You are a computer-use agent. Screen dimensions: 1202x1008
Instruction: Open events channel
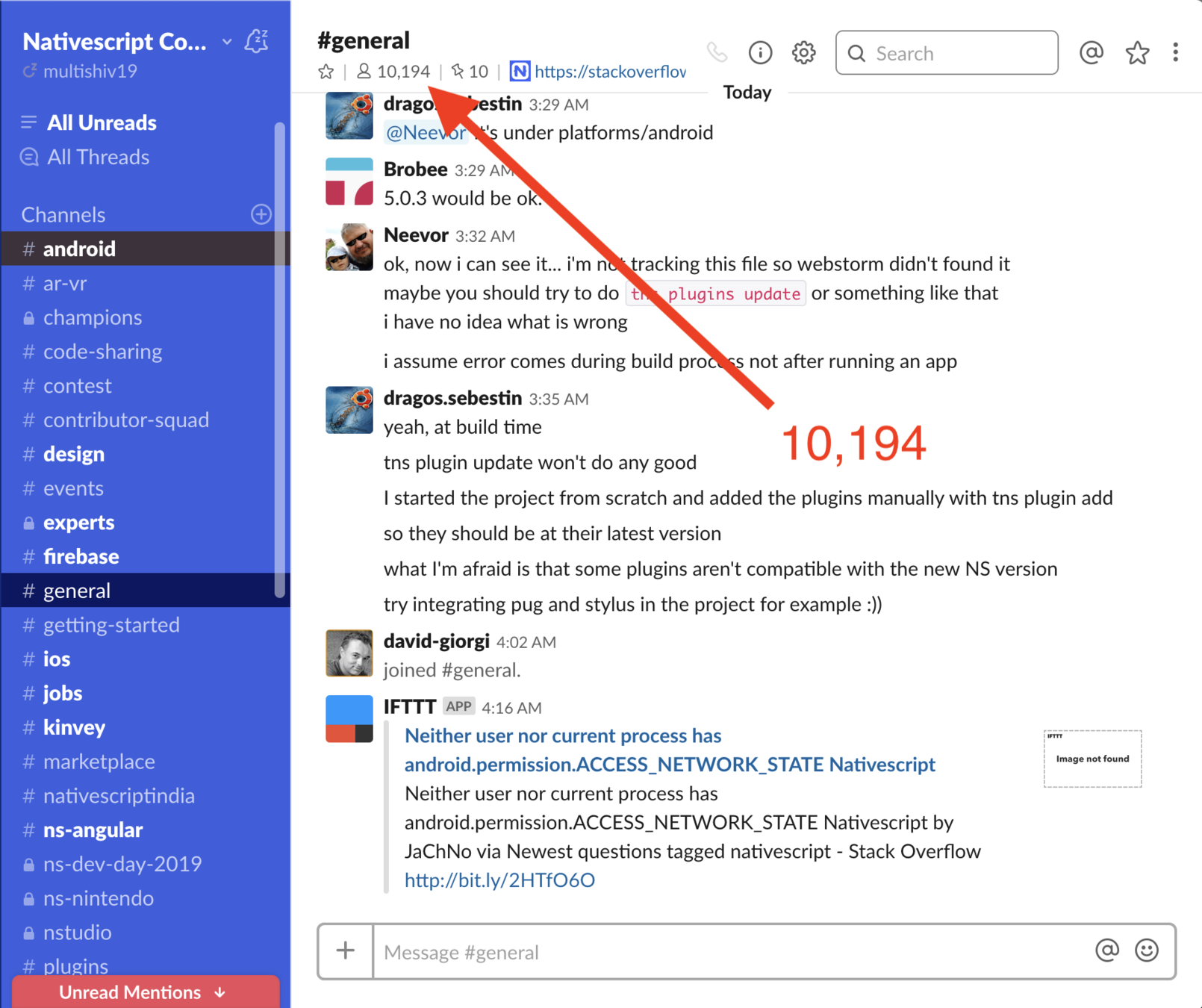click(144, 488)
